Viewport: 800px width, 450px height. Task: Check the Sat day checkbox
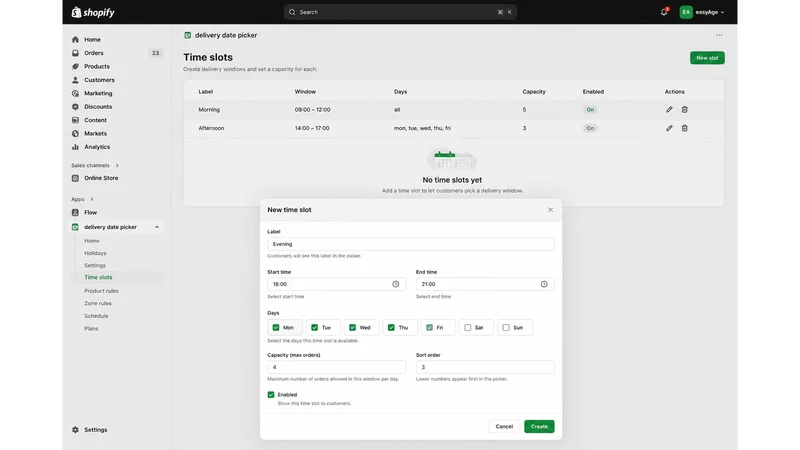[x=468, y=328]
